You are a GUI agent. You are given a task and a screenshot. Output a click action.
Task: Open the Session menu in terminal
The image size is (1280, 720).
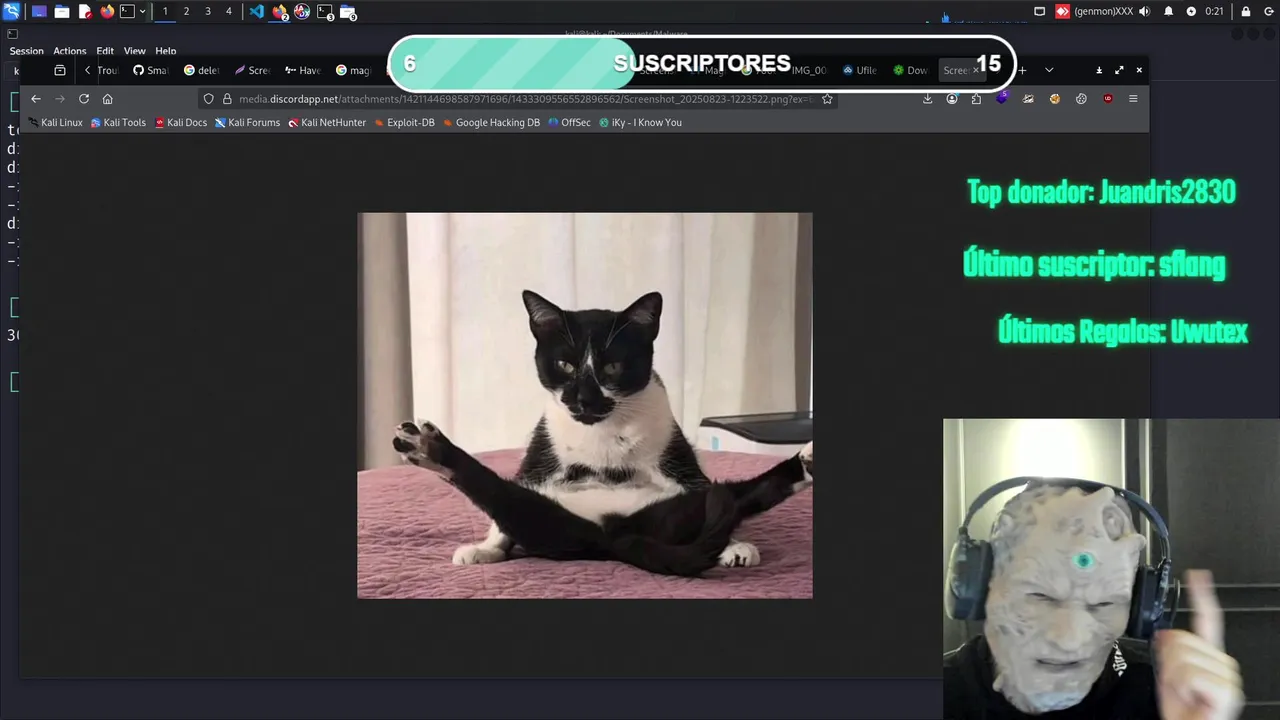26,51
